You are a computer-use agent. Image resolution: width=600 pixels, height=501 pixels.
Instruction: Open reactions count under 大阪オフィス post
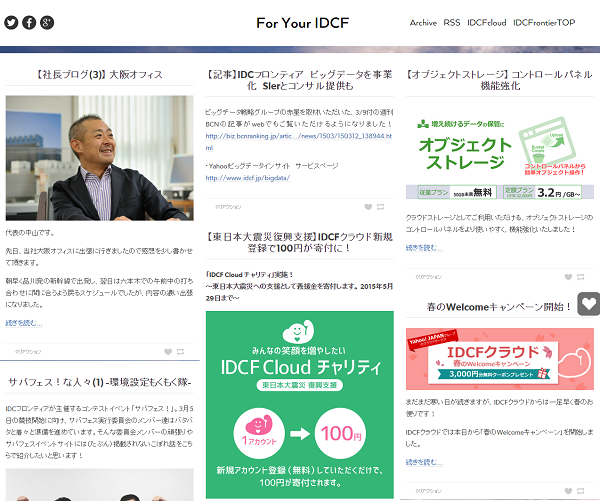pos(28,352)
